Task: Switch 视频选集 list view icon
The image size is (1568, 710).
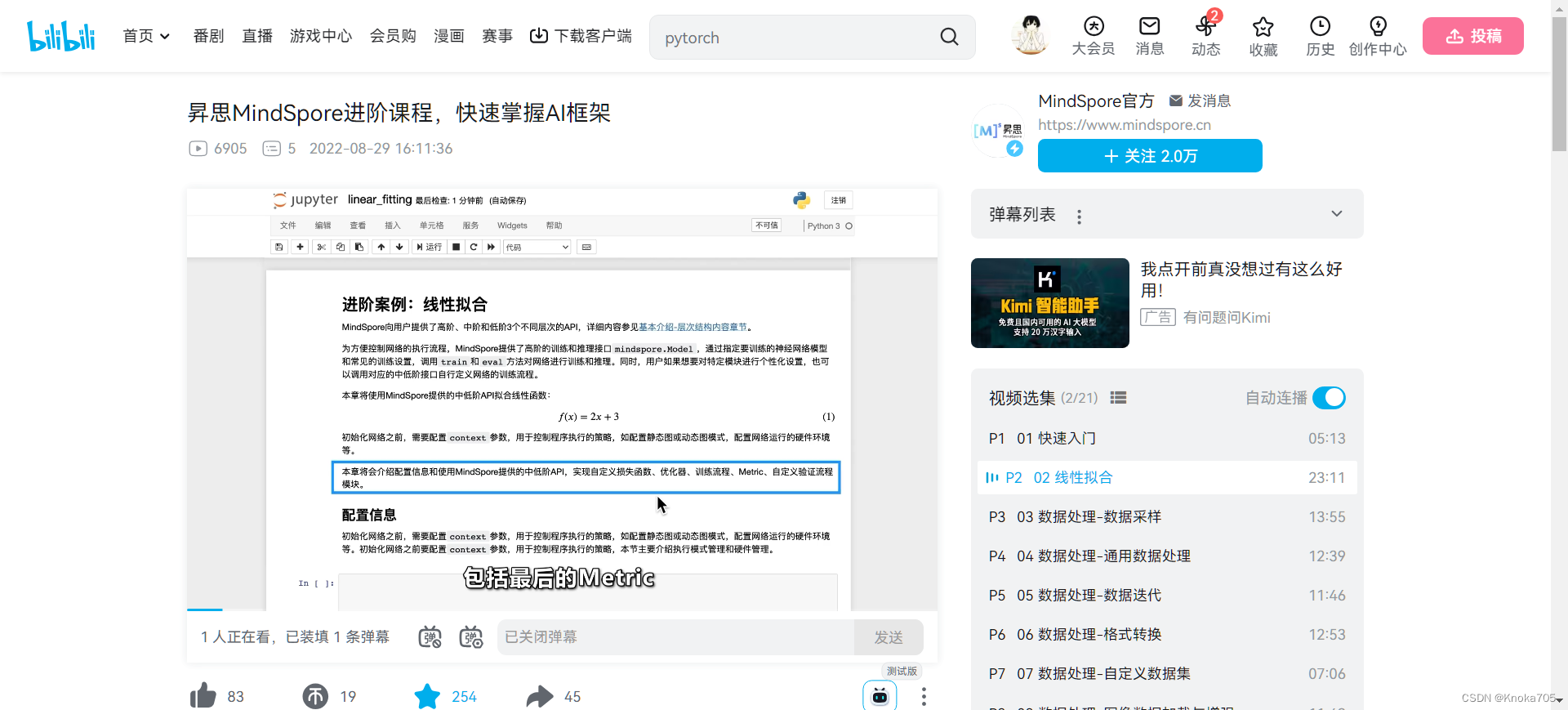Action: click(1118, 397)
